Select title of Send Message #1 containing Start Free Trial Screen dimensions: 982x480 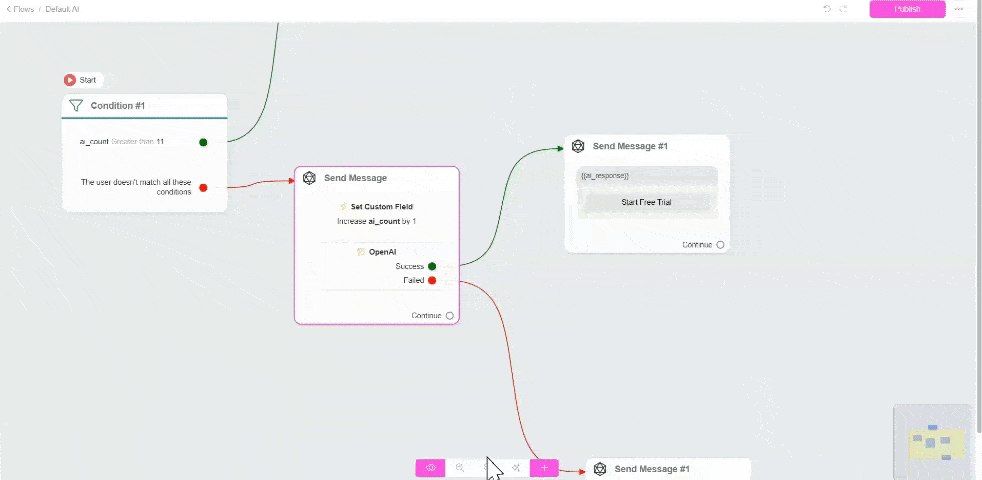(630, 146)
